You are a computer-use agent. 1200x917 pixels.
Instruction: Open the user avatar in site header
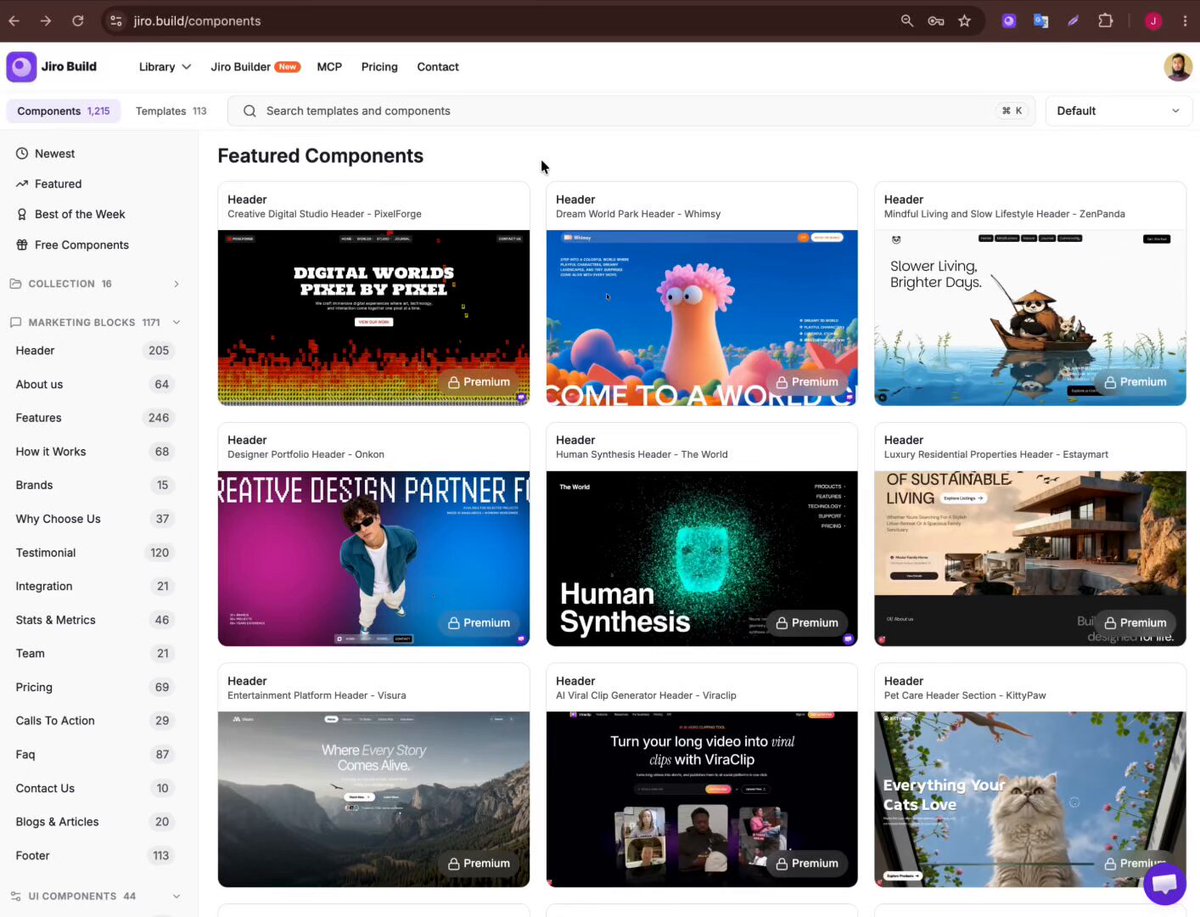pyautogui.click(x=1178, y=67)
